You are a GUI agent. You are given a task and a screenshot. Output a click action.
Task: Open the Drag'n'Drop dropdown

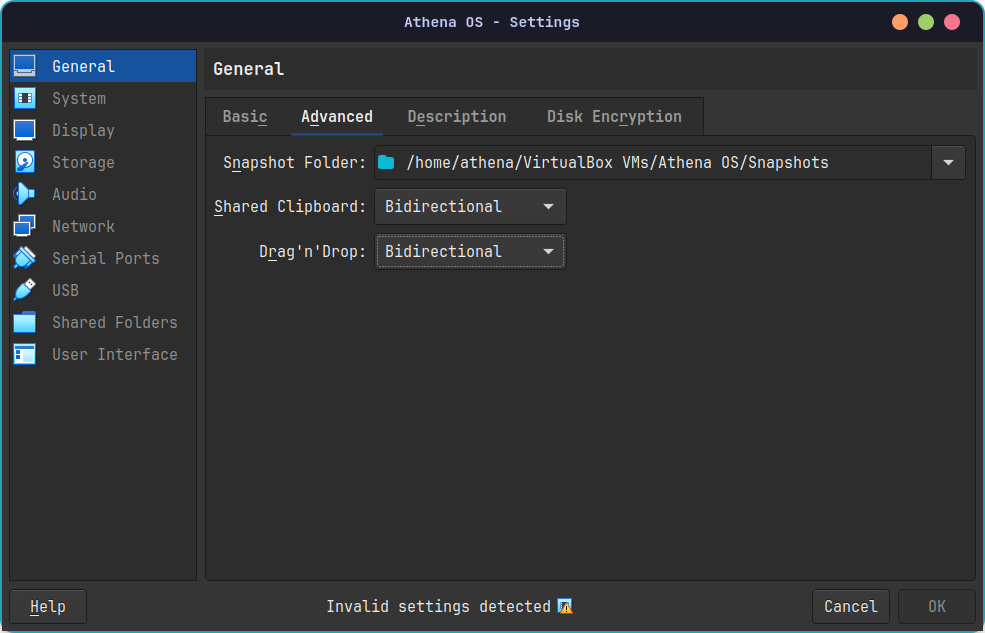[x=470, y=251]
